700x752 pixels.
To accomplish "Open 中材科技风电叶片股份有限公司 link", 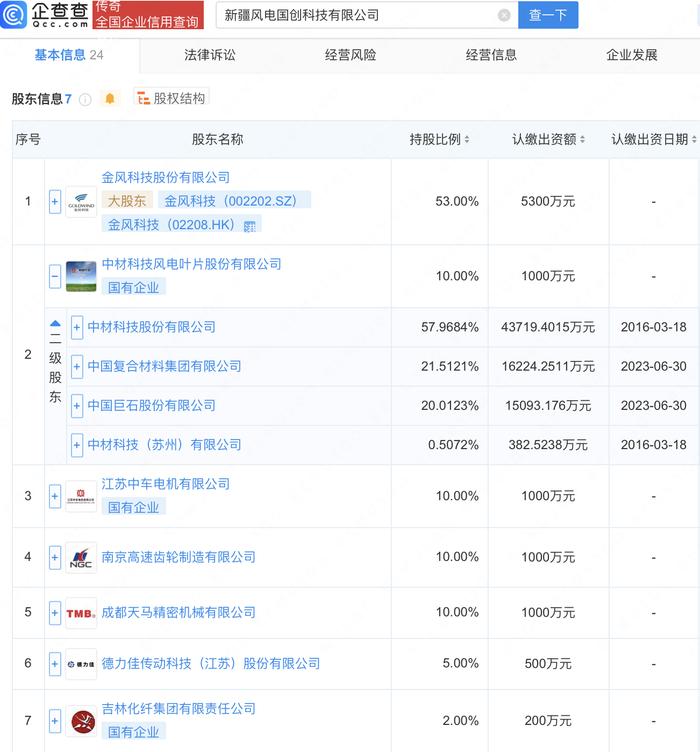I will click(x=191, y=264).
